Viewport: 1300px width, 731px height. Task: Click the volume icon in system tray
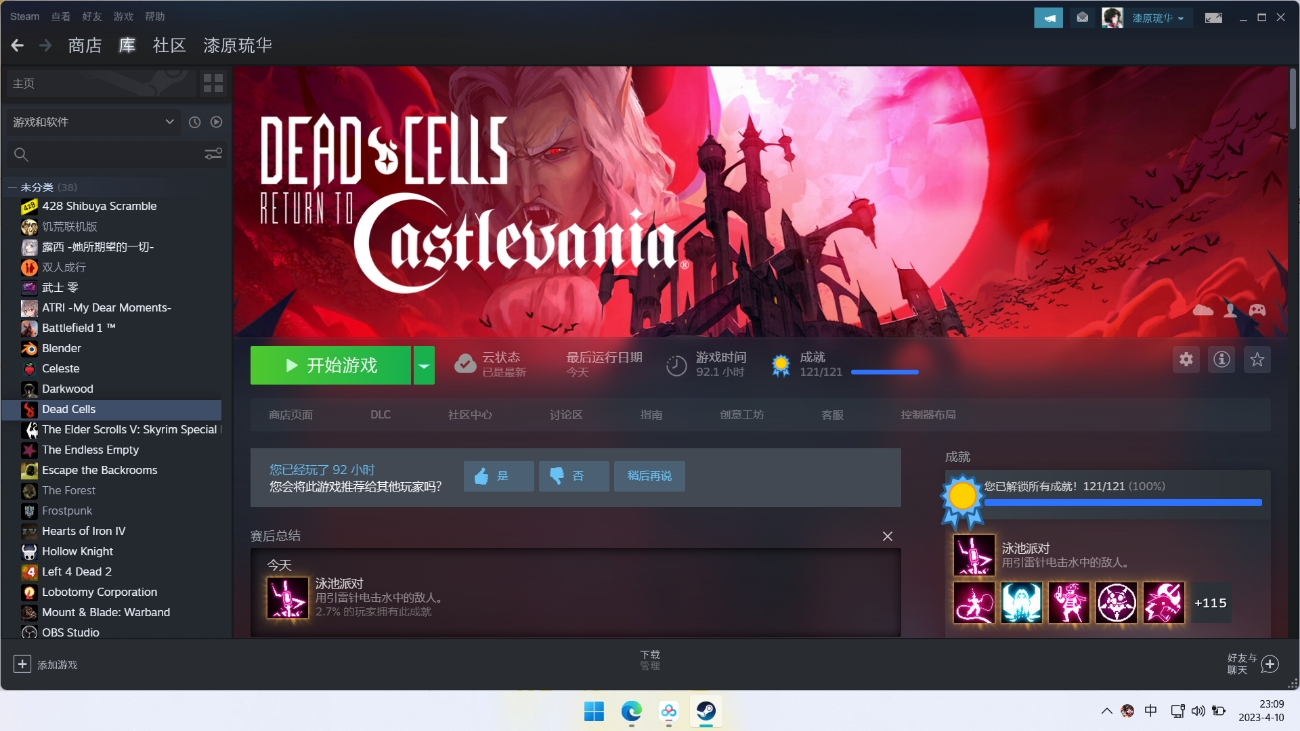(x=1198, y=711)
